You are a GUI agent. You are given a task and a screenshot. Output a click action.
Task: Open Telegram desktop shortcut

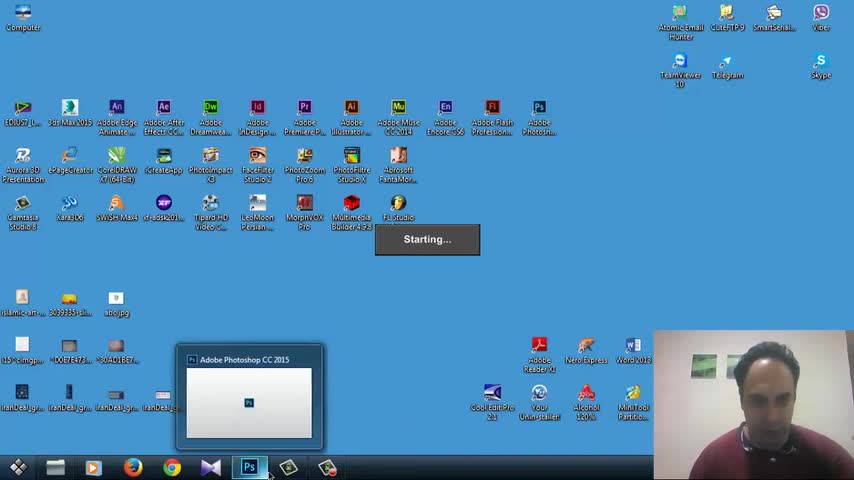point(727,65)
